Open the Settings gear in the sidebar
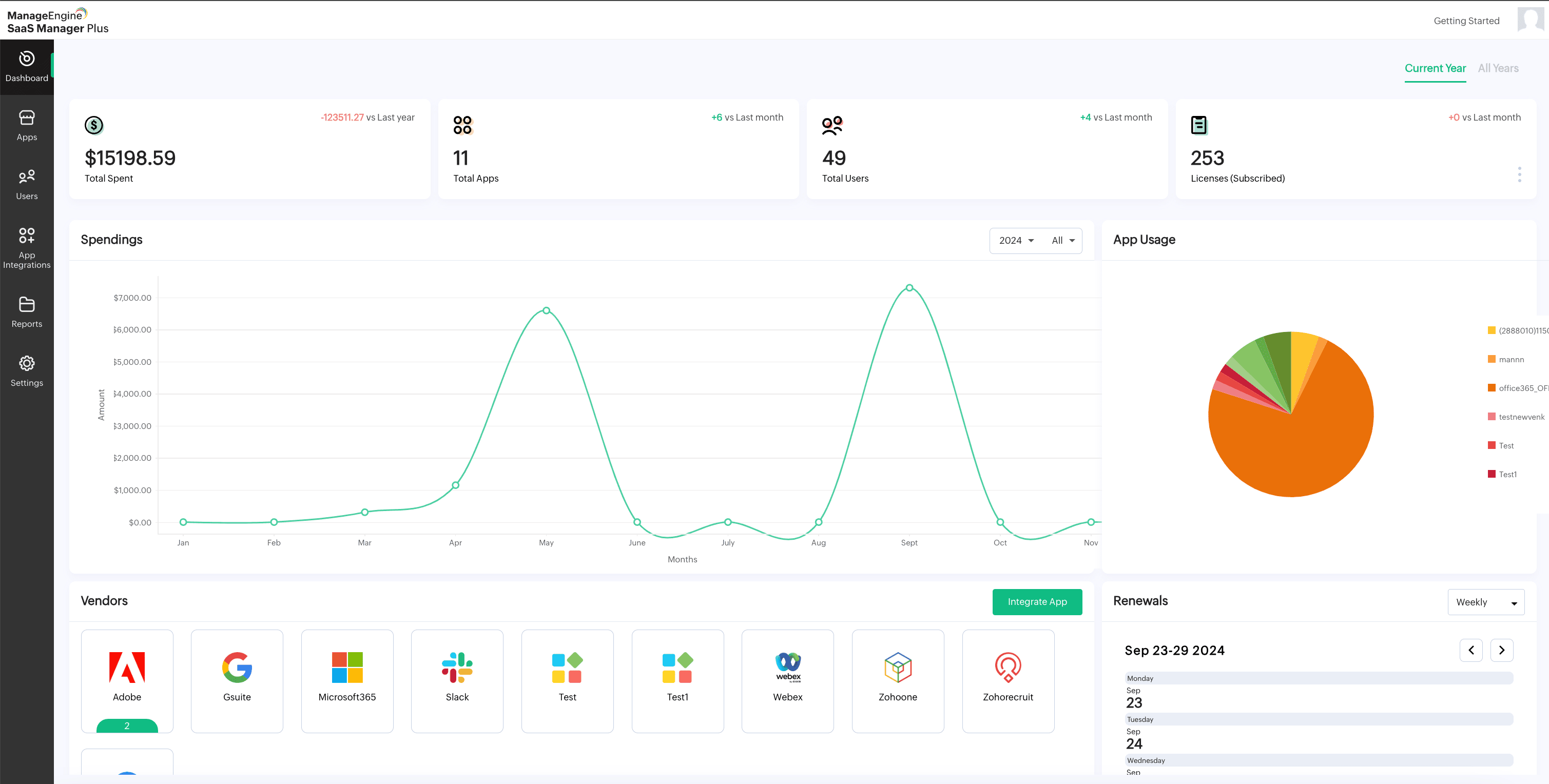This screenshot has height=784, width=1549. (x=27, y=364)
